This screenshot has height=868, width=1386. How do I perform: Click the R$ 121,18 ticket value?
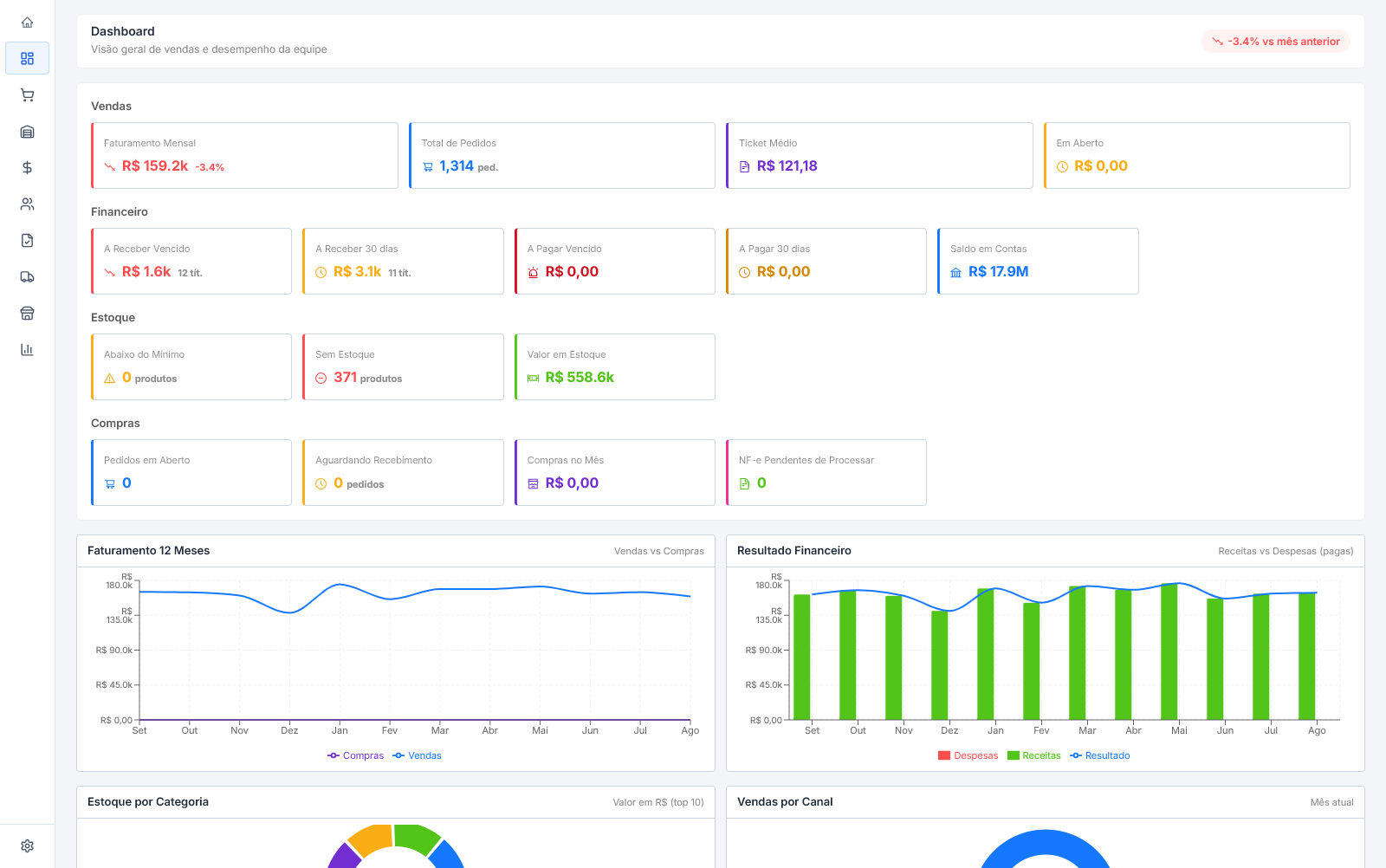coord(787,166)
